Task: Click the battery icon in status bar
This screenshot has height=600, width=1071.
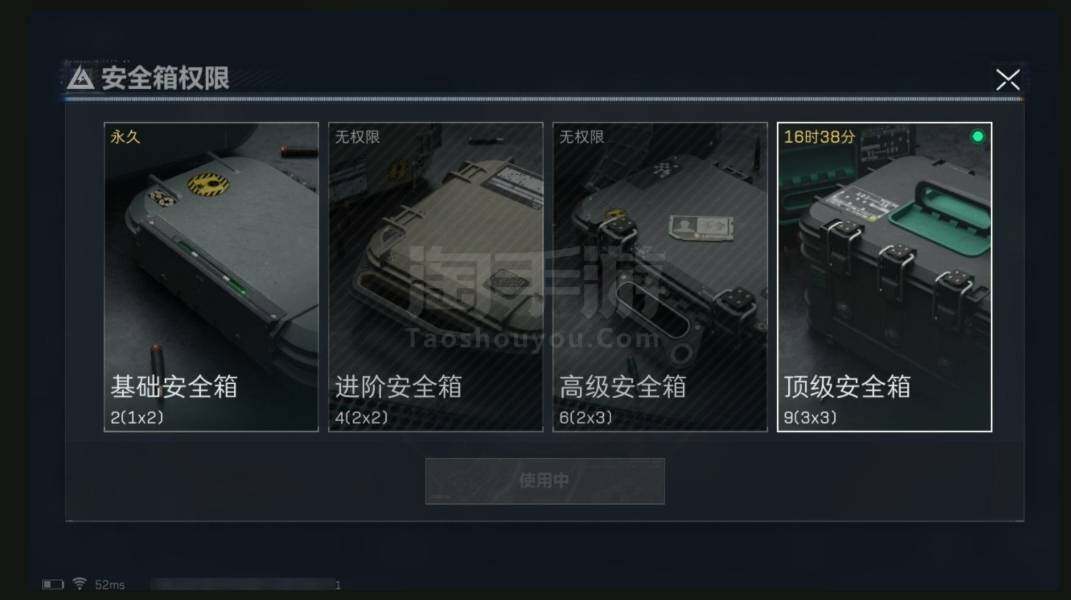Action: pos(53,584)
